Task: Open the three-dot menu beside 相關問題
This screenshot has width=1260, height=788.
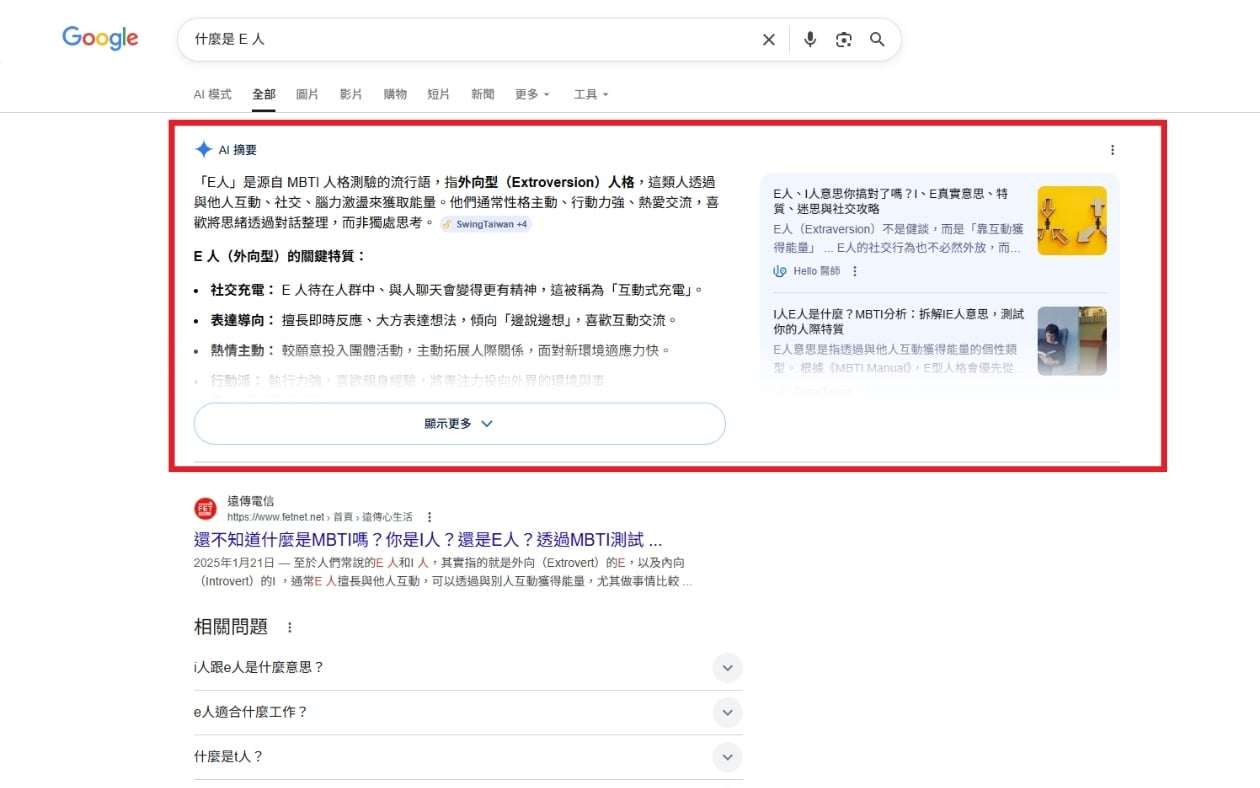Action: (x=289, y=626)
